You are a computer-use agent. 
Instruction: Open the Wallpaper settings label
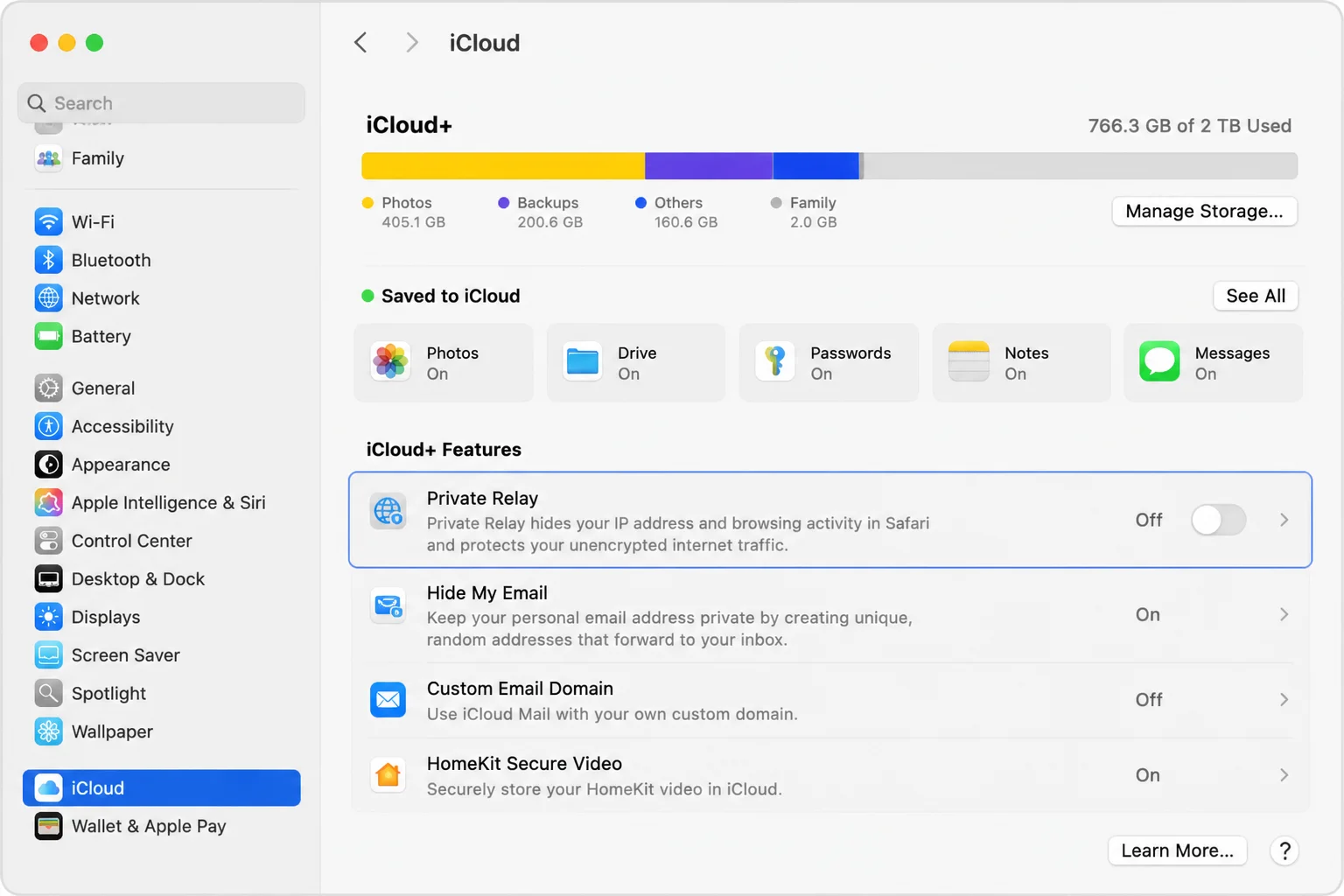pos(112,731)
